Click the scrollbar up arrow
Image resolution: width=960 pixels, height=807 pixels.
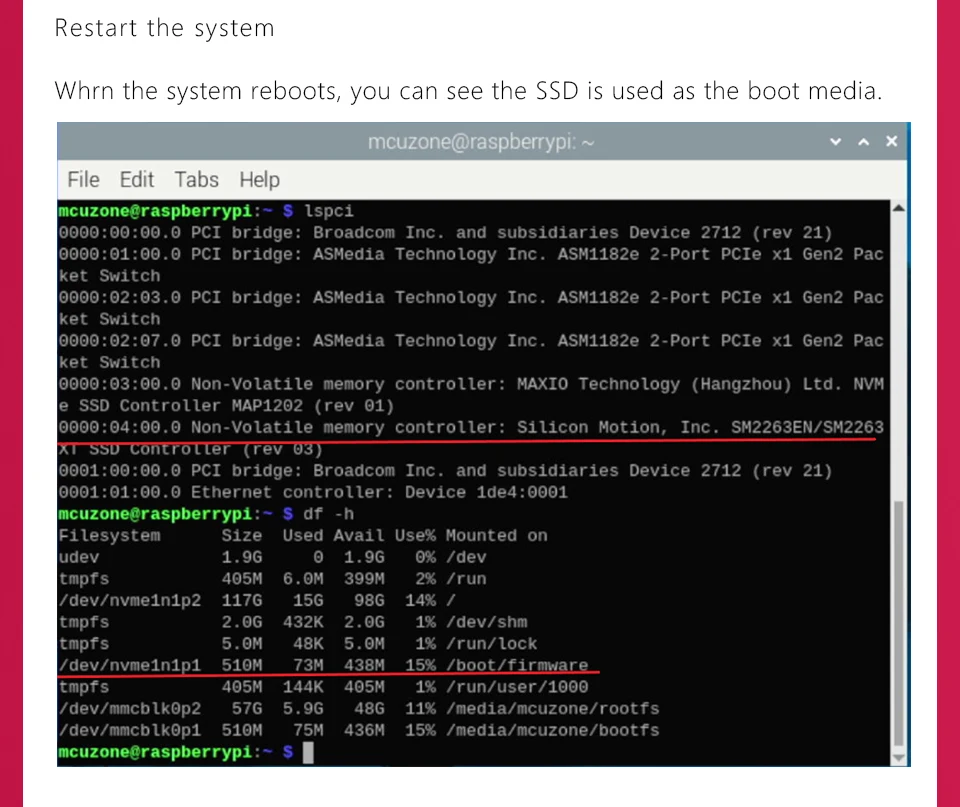897,209
